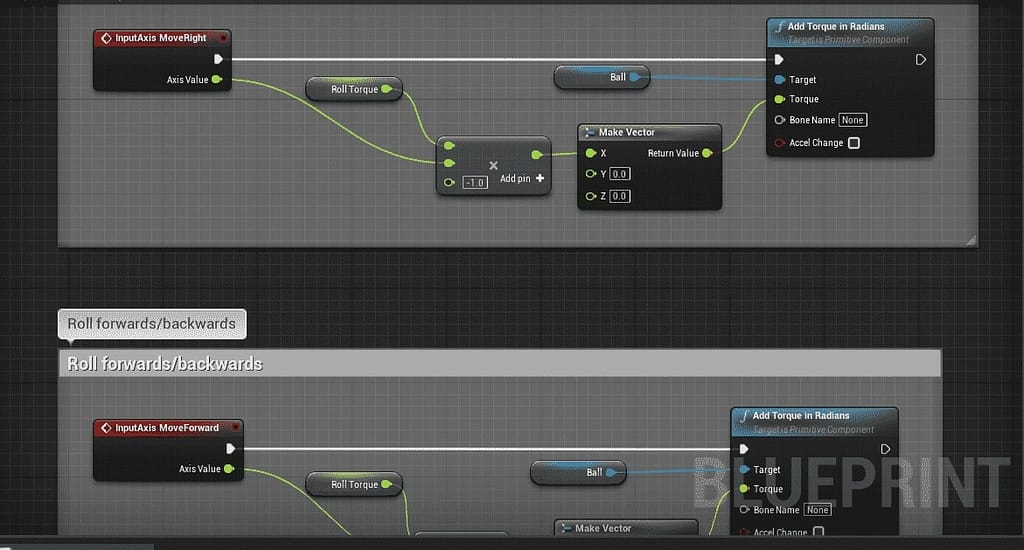Viewport: 1024px width, 550px height.
Task: Click the second input pin of the multiply node
Action: click(x=449, y=163)
